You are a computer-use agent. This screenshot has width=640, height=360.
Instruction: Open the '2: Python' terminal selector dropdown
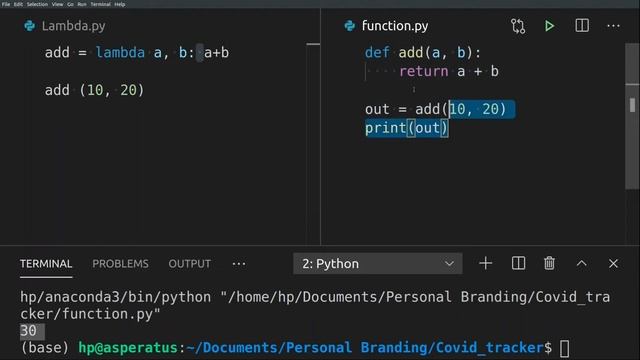378,264
